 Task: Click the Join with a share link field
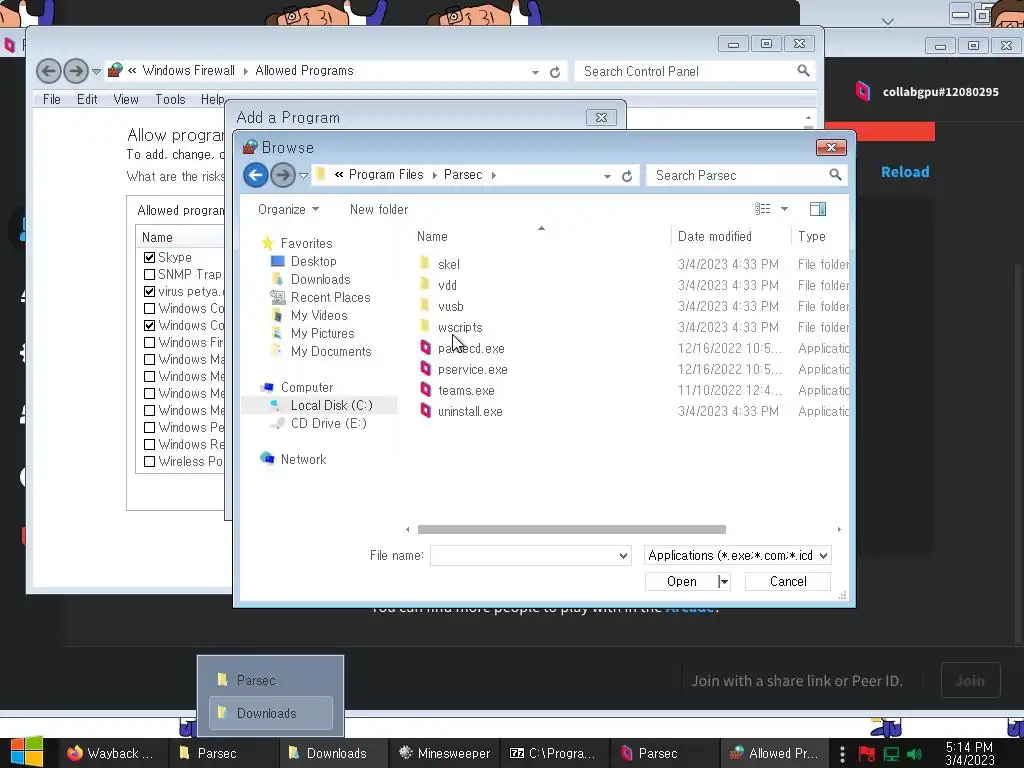pyautogui.click(x=801, y=680)
